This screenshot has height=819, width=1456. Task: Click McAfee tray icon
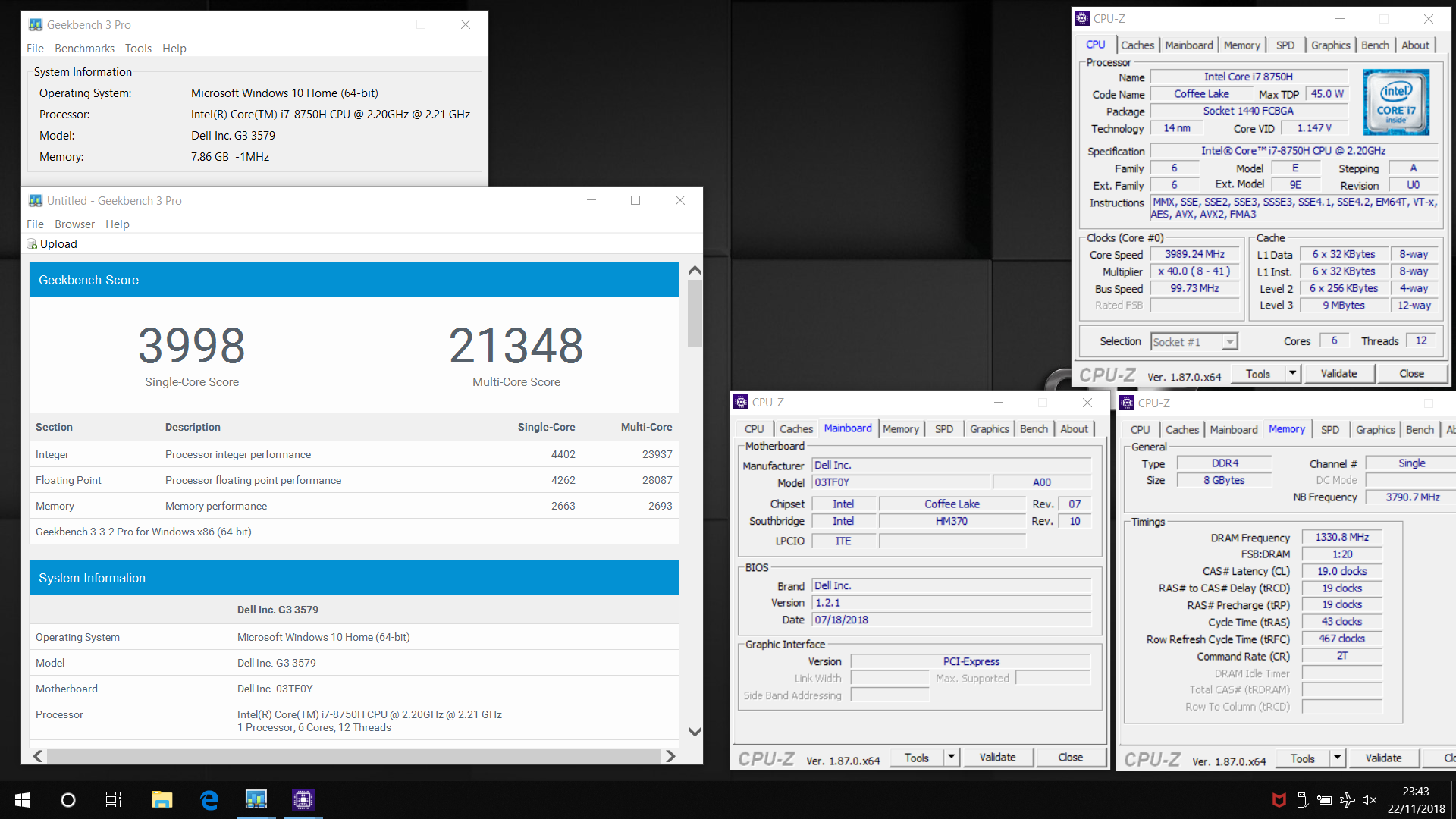pyautogui.click(x=1279, y=800)
